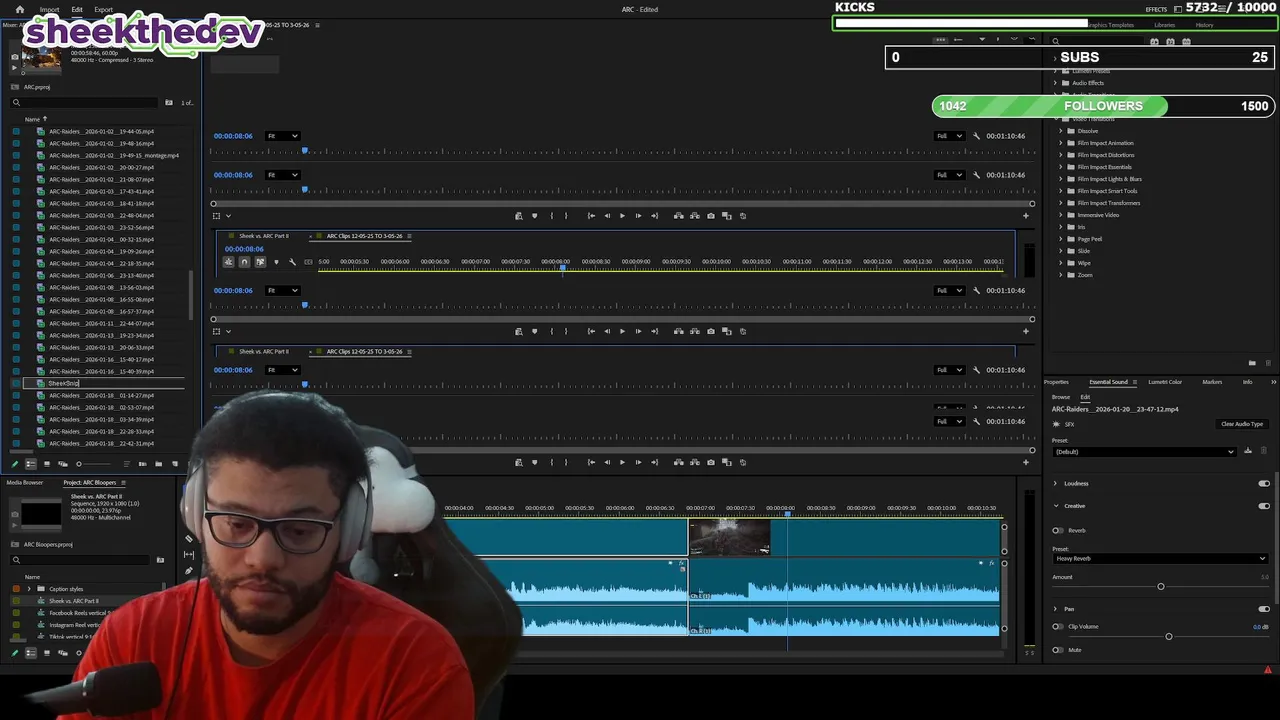Open the Export workspace tab
This screenshot has width=1280, height=720.
point(103,9)
